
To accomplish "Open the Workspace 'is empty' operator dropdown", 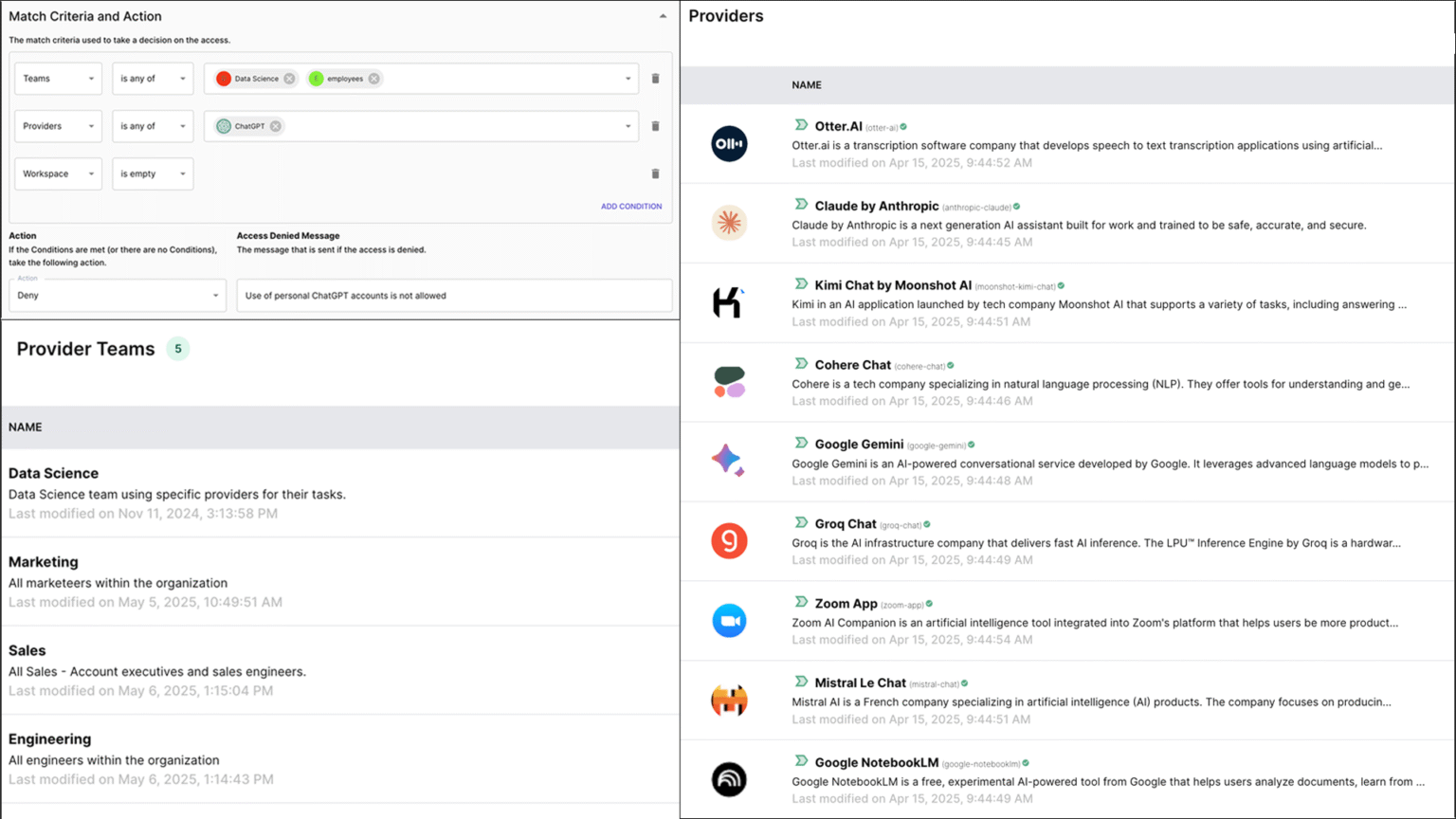I will (x=153, y=174).
